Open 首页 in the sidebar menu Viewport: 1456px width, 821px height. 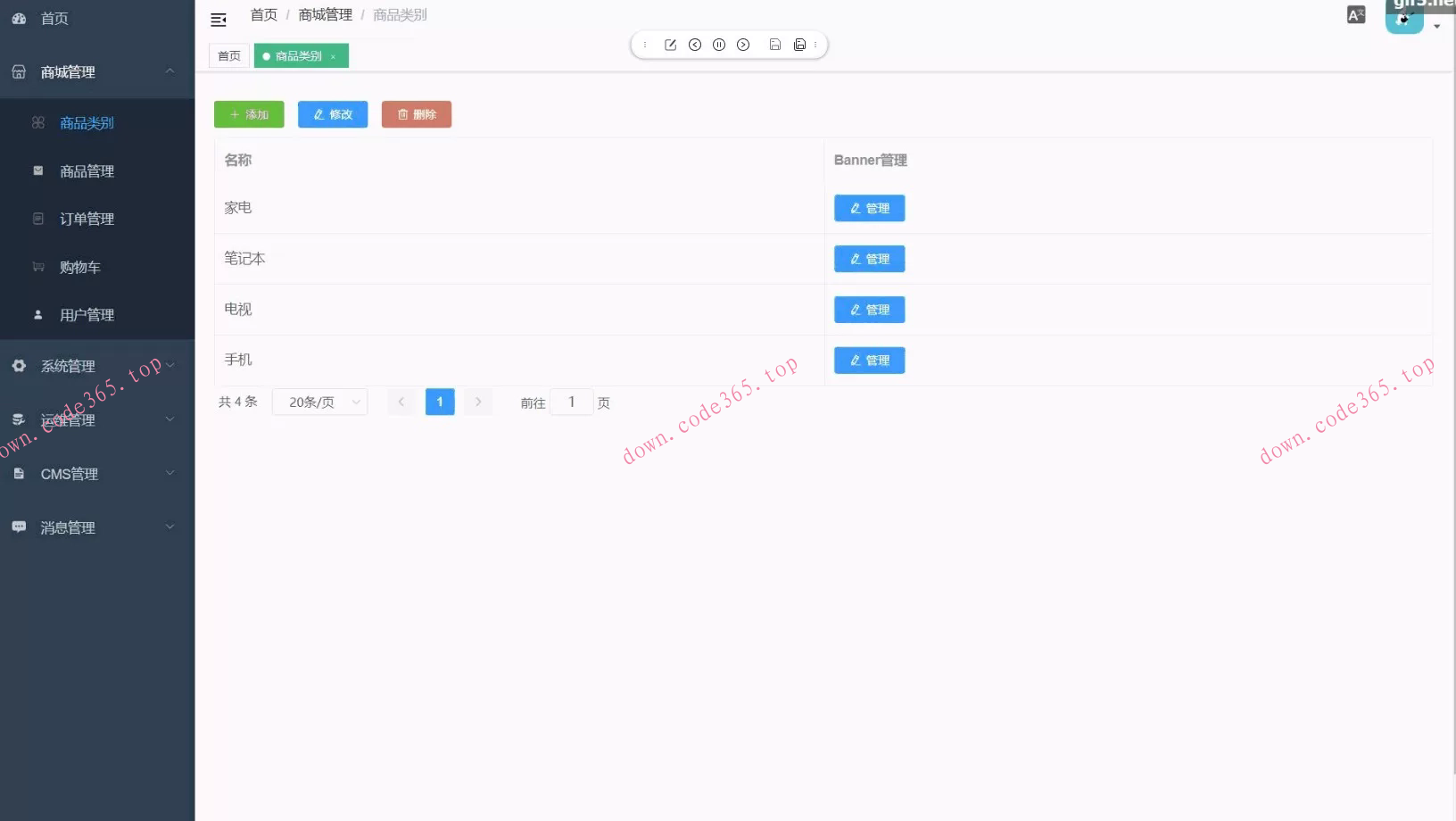(97, 18)
